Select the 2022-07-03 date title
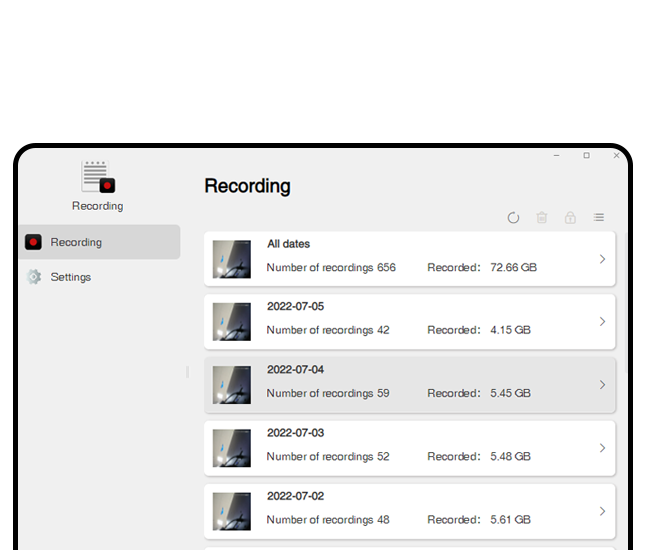The height and width of the screenshot is (550, 648). point(295,433)
